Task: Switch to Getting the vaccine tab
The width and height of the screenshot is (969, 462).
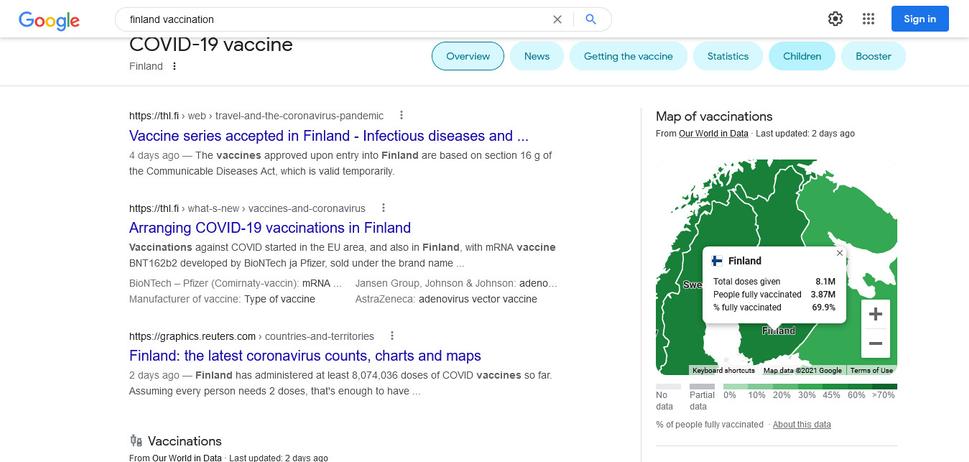Action: coord(628,56)
